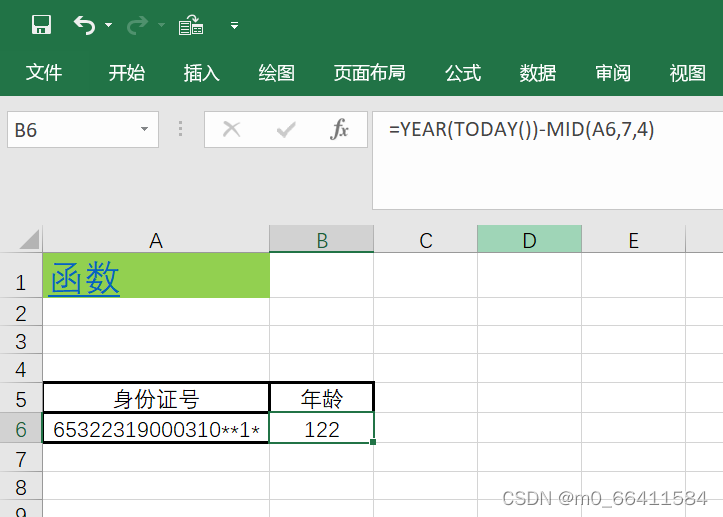Select column D header
Screen dimensions: 723x517
529,239
